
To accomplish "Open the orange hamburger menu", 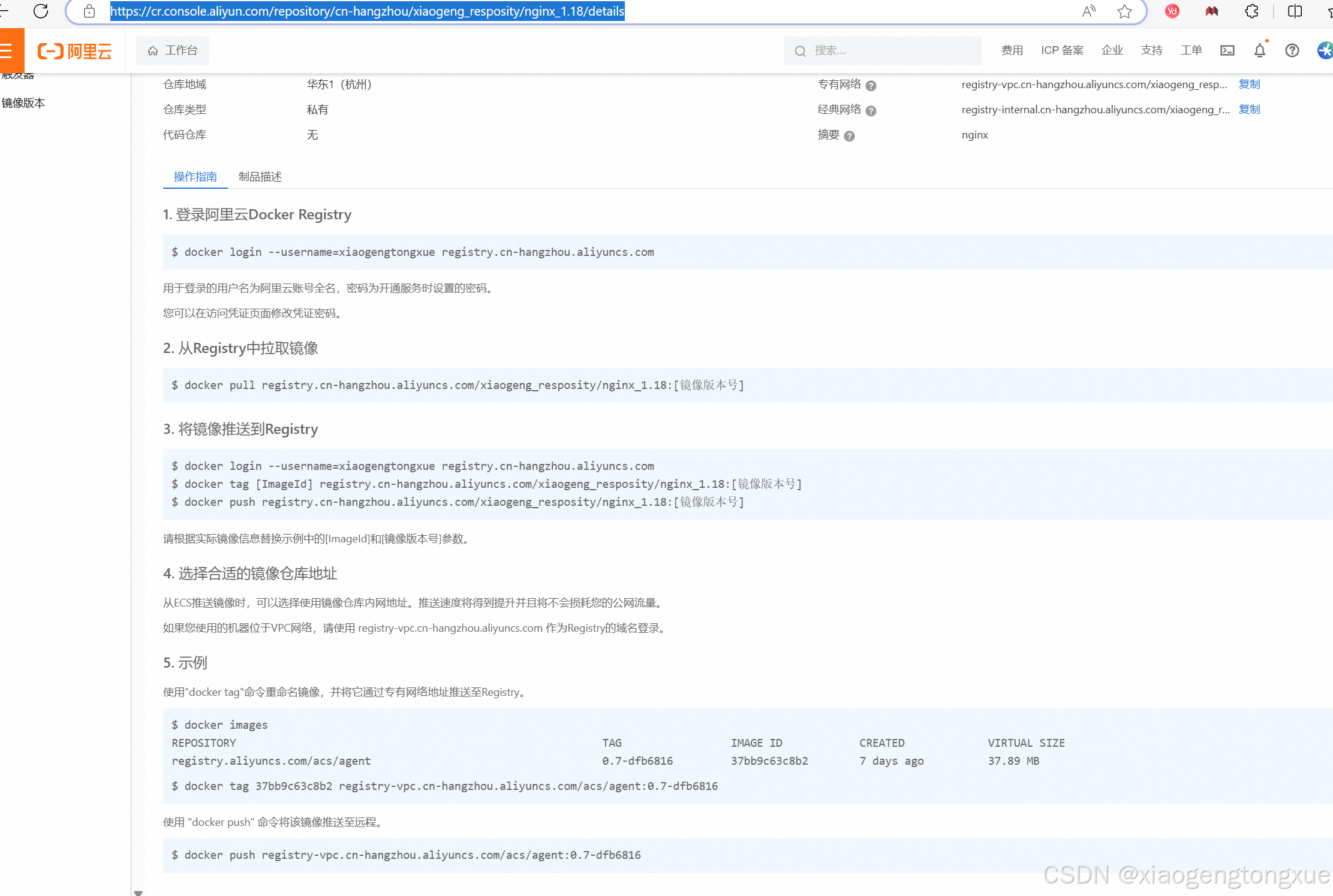I will pyautogui.click(x=8, y=51).
